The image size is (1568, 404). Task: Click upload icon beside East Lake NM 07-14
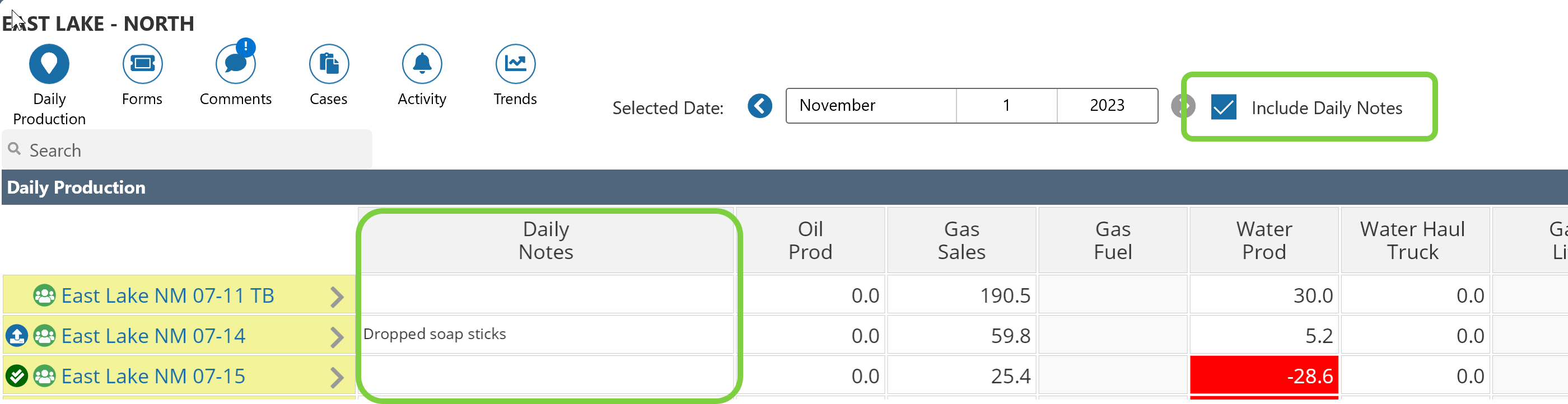pos(17,336)
